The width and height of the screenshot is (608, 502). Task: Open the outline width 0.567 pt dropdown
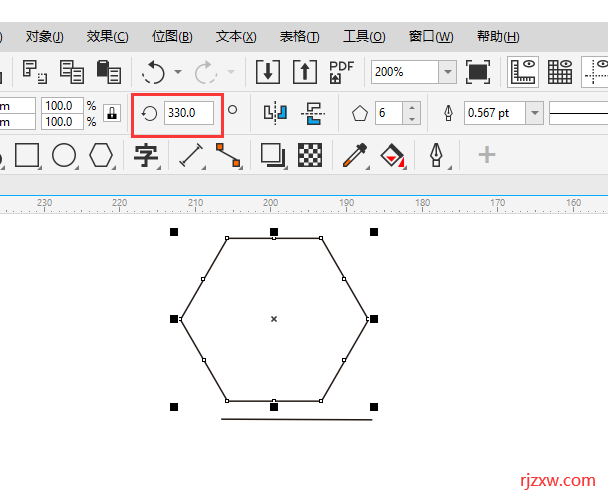(535, 113)
